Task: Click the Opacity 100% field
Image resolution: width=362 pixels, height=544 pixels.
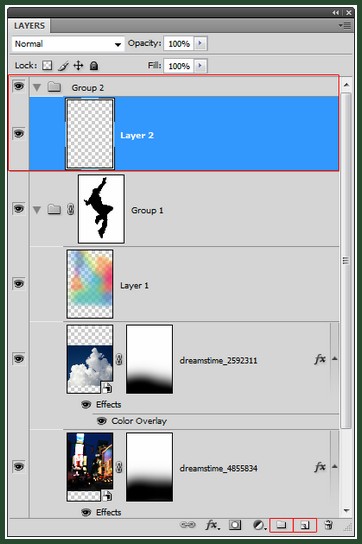Action: [179, 44]
